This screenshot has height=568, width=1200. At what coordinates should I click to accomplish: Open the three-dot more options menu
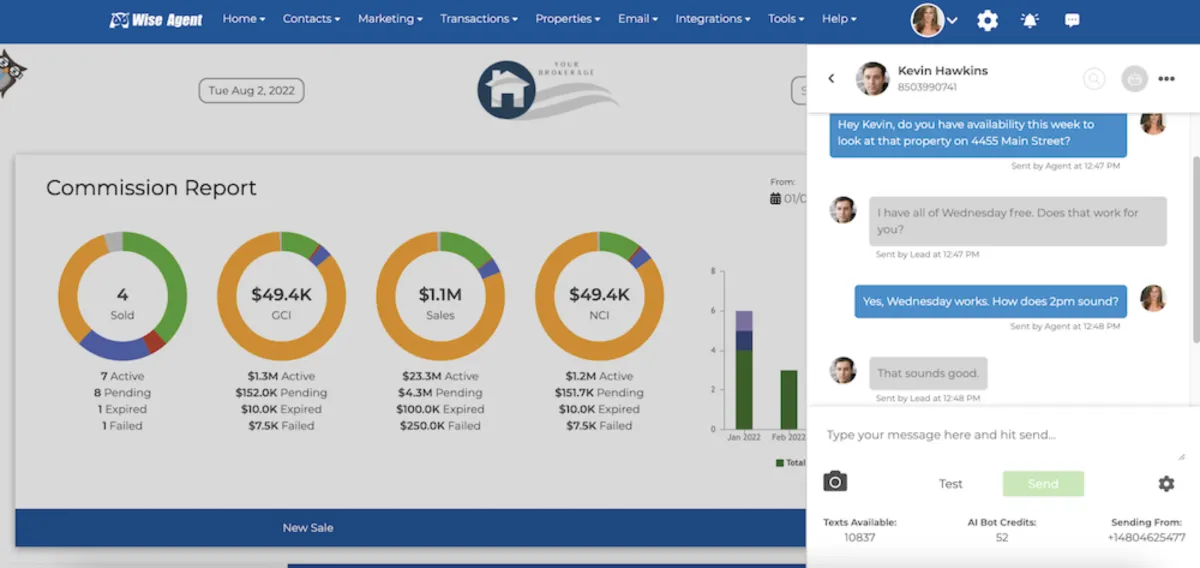(1166, 78)
